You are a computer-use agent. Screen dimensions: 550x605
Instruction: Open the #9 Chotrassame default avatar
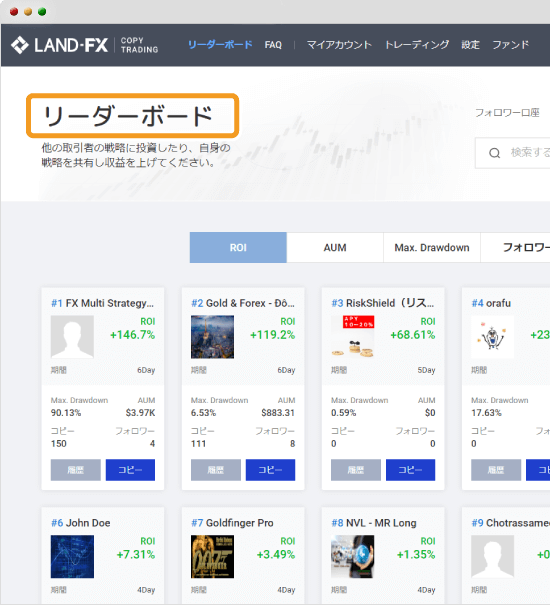click(x=492, y=556)
